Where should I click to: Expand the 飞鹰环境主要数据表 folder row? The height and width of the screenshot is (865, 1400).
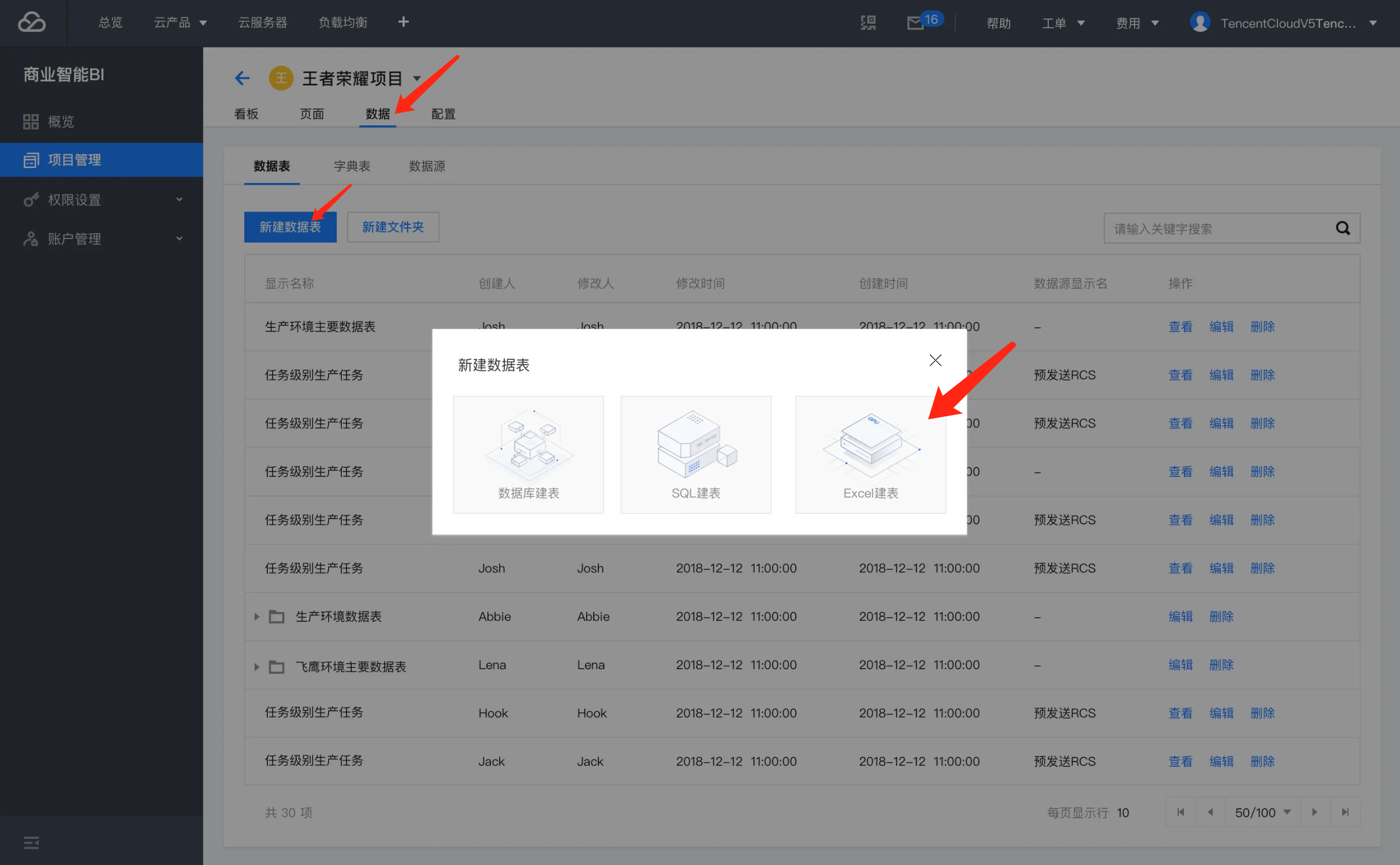(257, 667)
